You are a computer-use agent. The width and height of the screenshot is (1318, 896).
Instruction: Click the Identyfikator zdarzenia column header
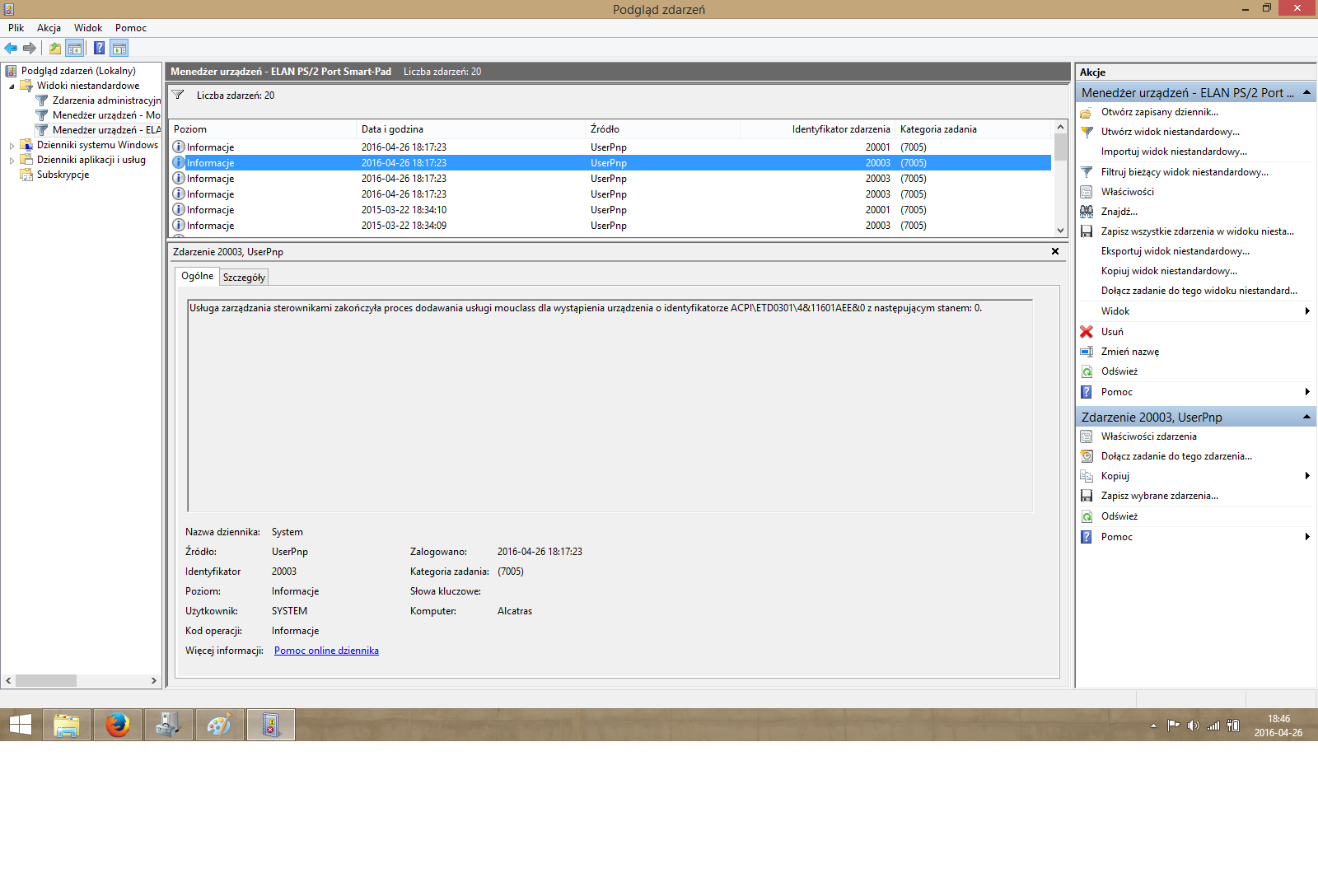[x=817, y=129]
